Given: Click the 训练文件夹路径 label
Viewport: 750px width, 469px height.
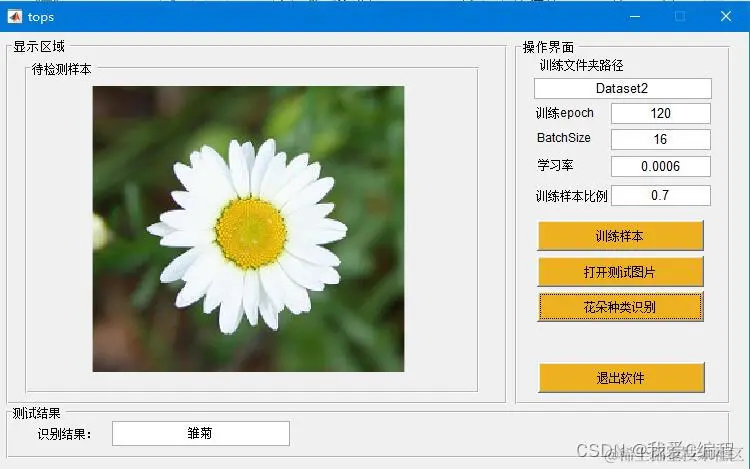Looking at the screenshot, I should tap(581, 65).
